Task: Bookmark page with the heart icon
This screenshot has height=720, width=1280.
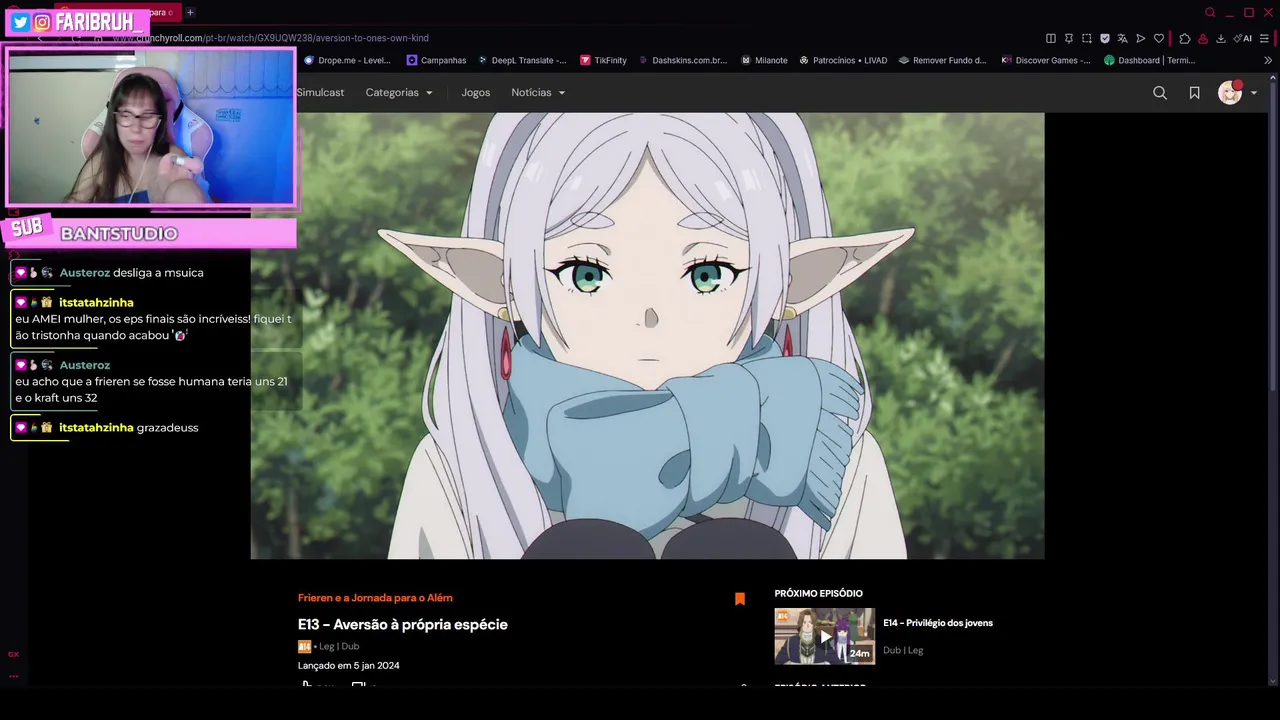Action: 1159,38
